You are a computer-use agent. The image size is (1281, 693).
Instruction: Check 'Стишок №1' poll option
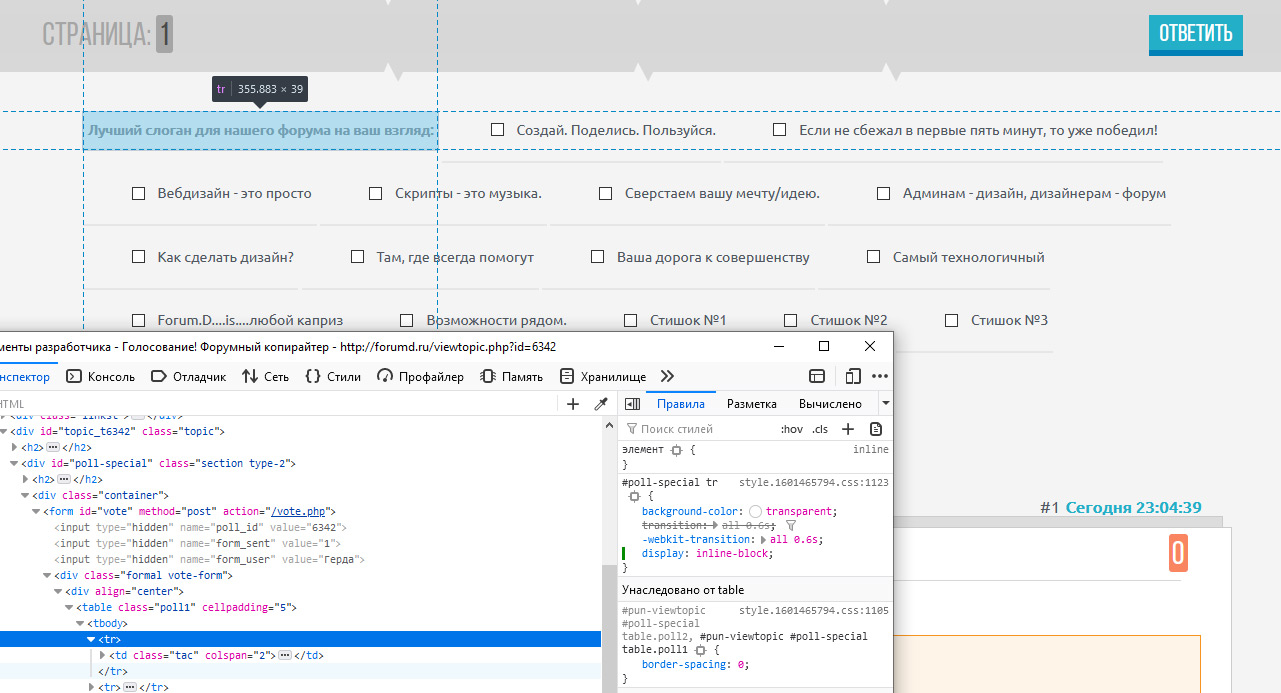pyautogui.click(x=630, y=321)
